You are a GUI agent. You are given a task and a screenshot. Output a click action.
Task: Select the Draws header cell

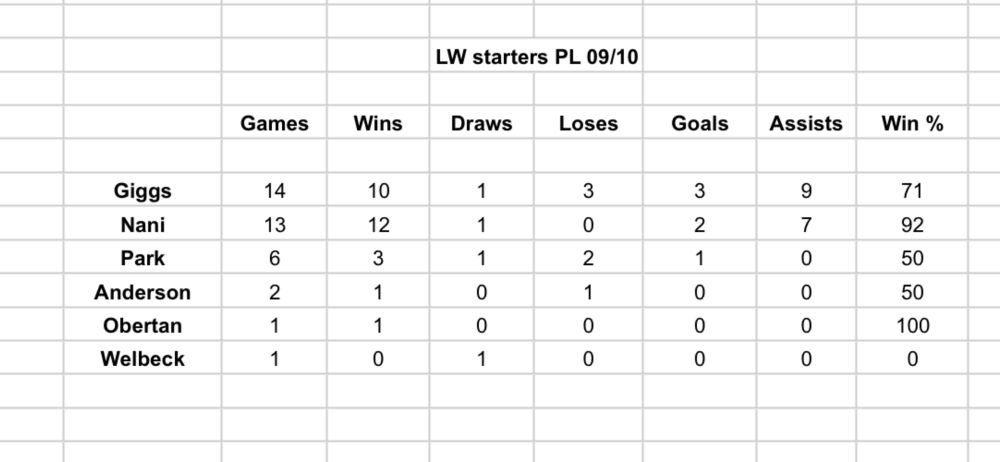482,123
